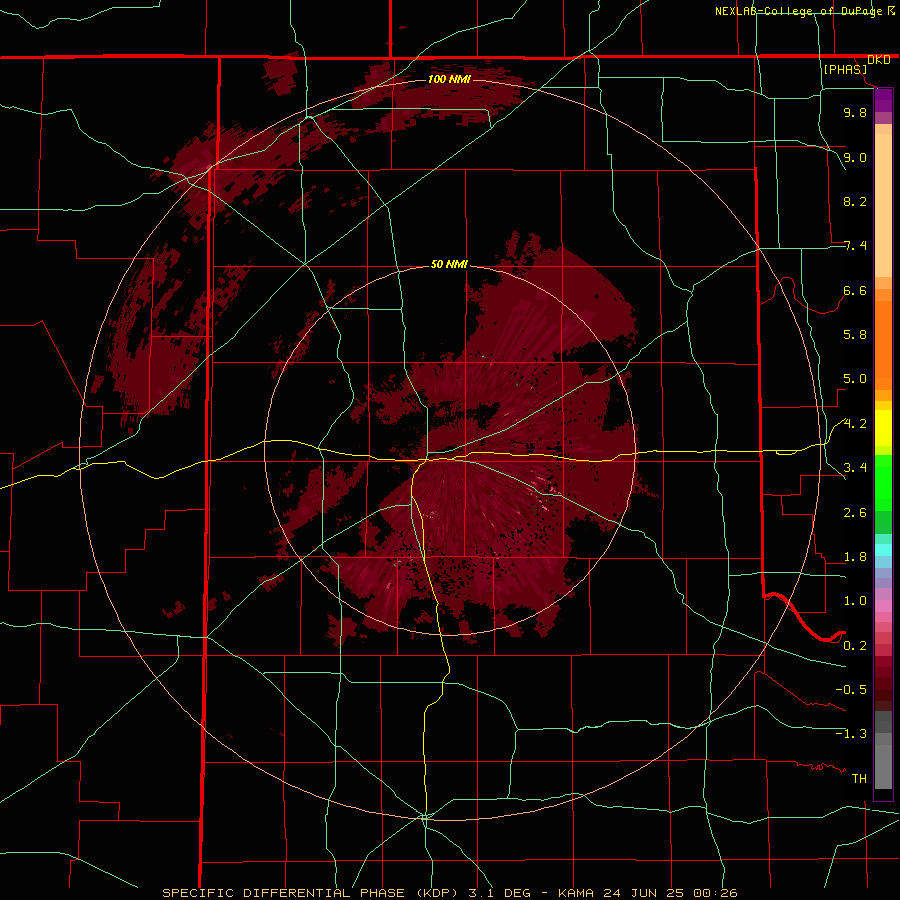Click the gray swatch at the scale bottom
Viewport: 900px width, 900px height.
pyautogui.click(x=883, y=766)
